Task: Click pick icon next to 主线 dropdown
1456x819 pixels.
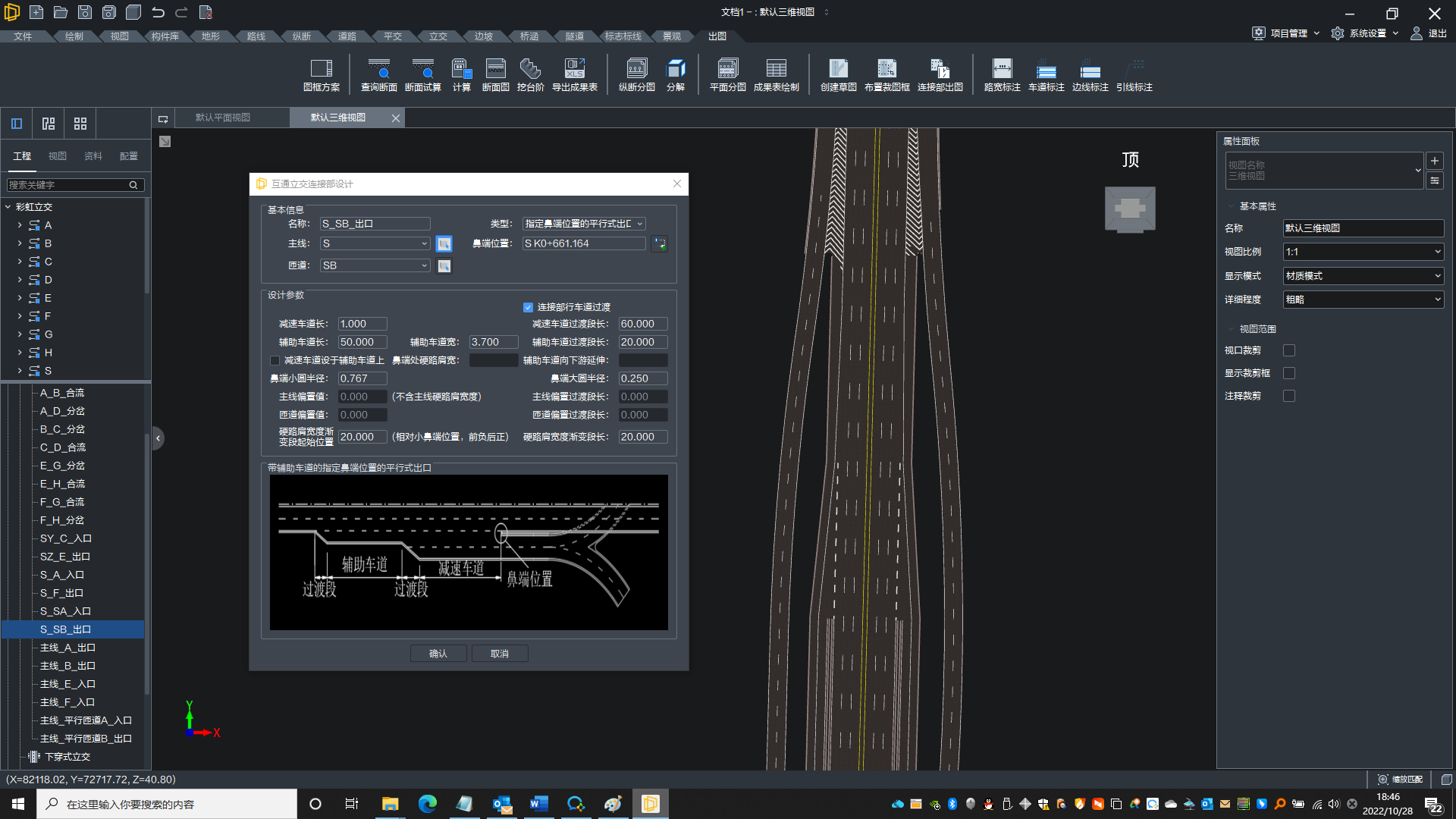Action: coord(444,244)
